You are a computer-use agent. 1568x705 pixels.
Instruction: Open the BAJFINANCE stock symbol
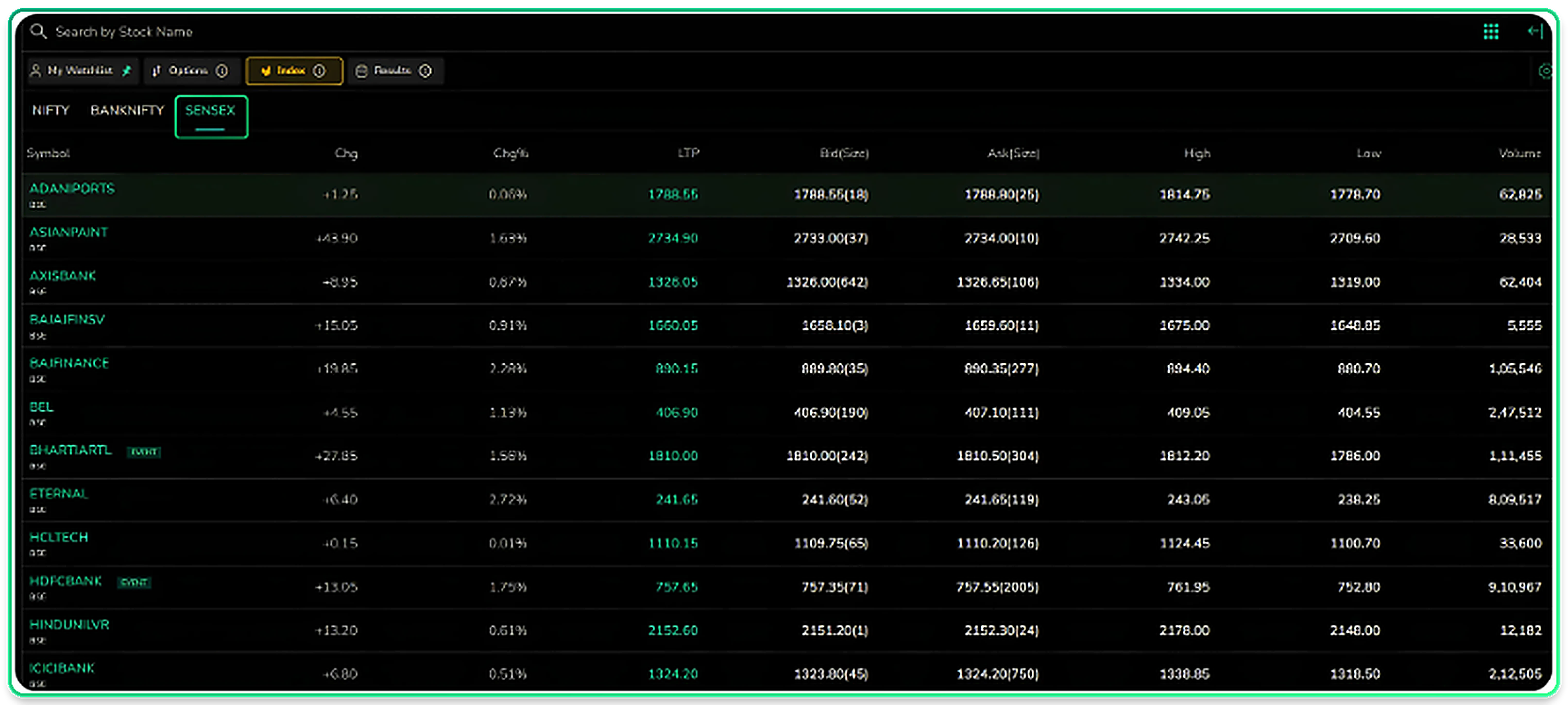[69, 363]
